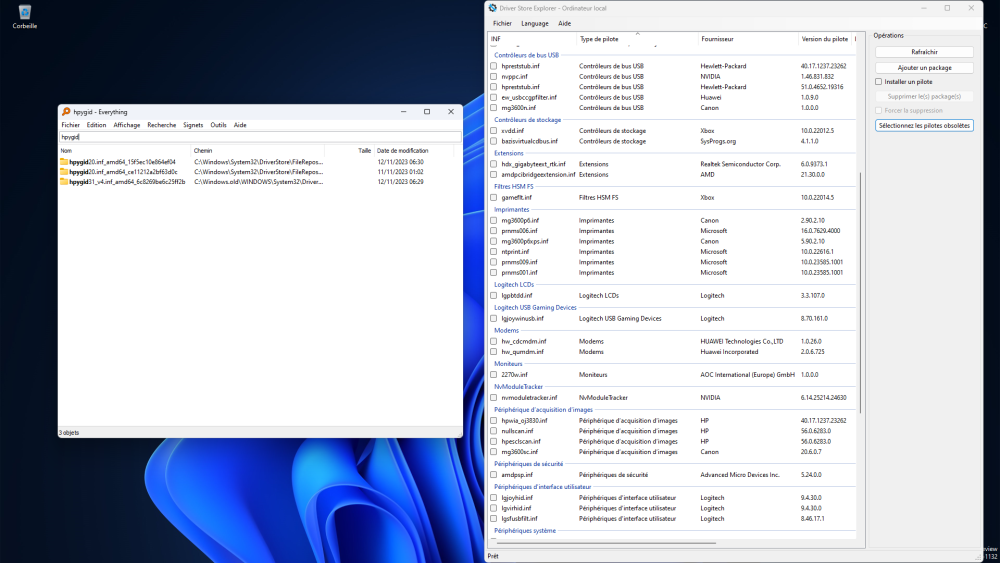Viewport: 1000px width, 563px height.
Task: Click the Everything magnifier icon in title bar
Action: 65,112
